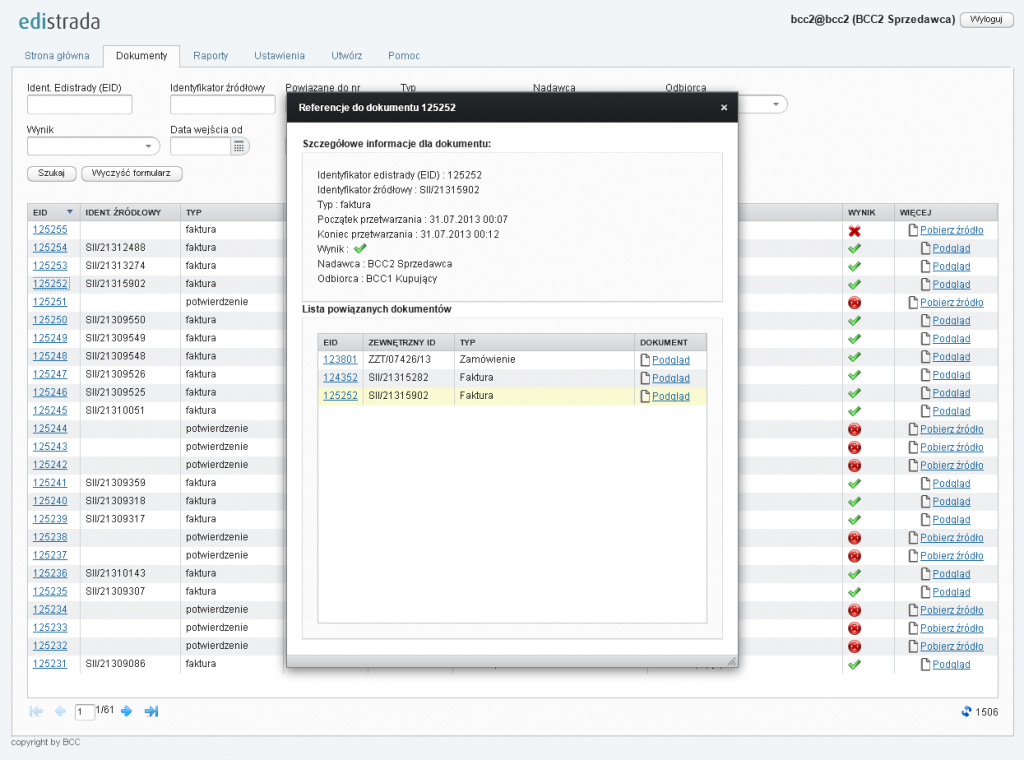Click the document icon beside Podgląd for 123801
1024x760 pixels.
645,360
